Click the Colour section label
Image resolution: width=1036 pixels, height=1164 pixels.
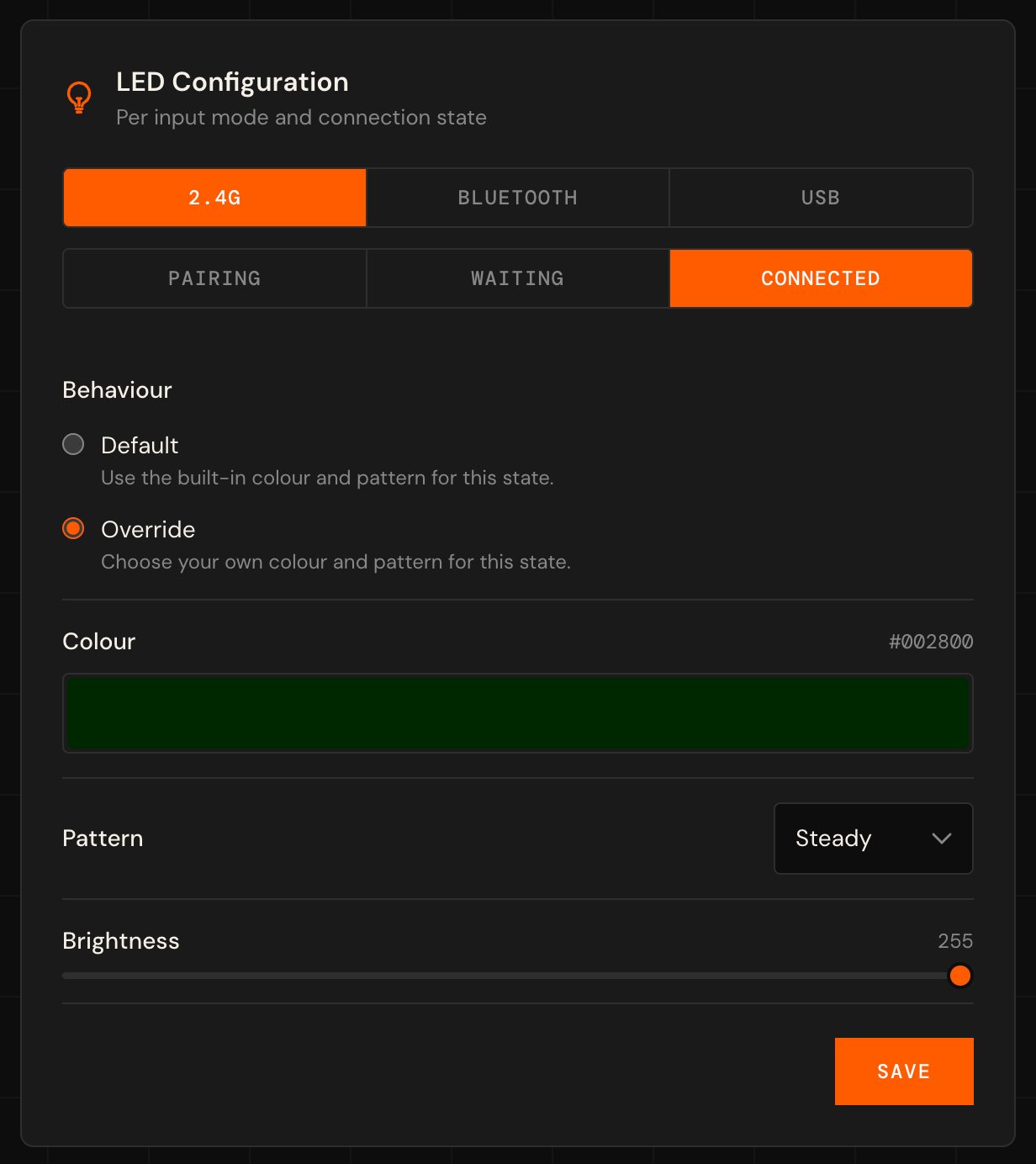tap(99, 642)
